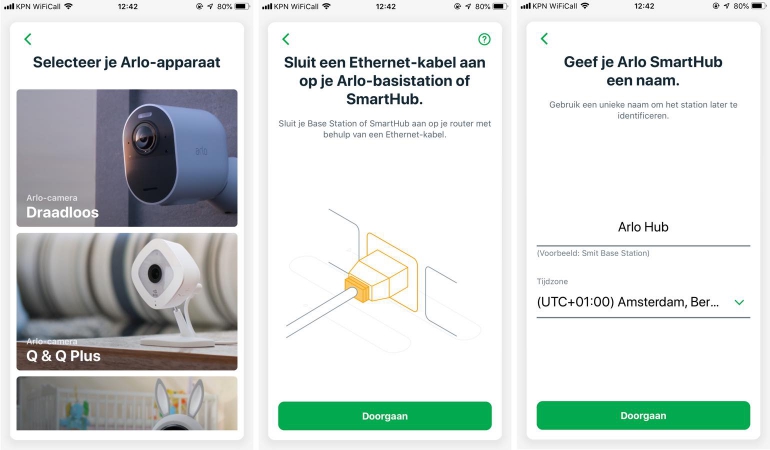The width and height of the screenshot is (770, 450).
Task: Tap the 12:42 clock in first status bar
Action: (x=128, y=6)
